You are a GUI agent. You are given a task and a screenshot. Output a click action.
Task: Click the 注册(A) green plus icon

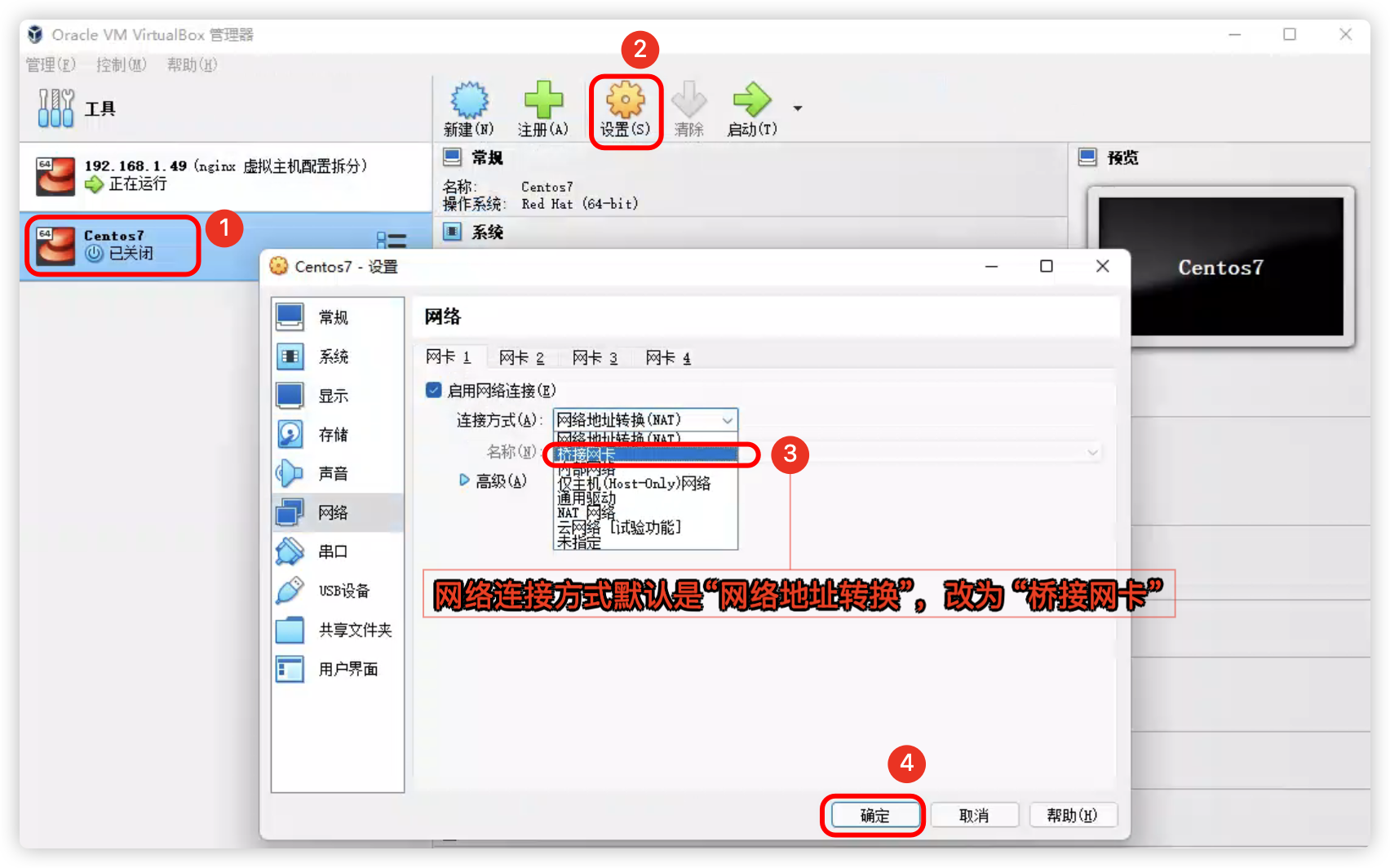(x=543, y=100)
